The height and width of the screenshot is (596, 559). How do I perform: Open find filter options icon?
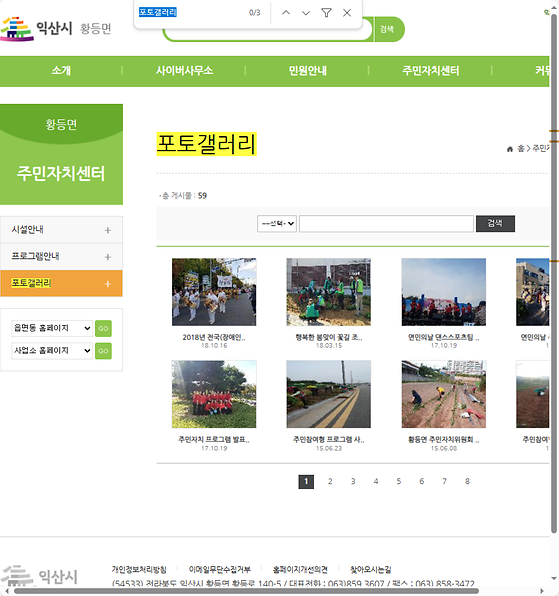pyautogui.click(x=326, y=13)
